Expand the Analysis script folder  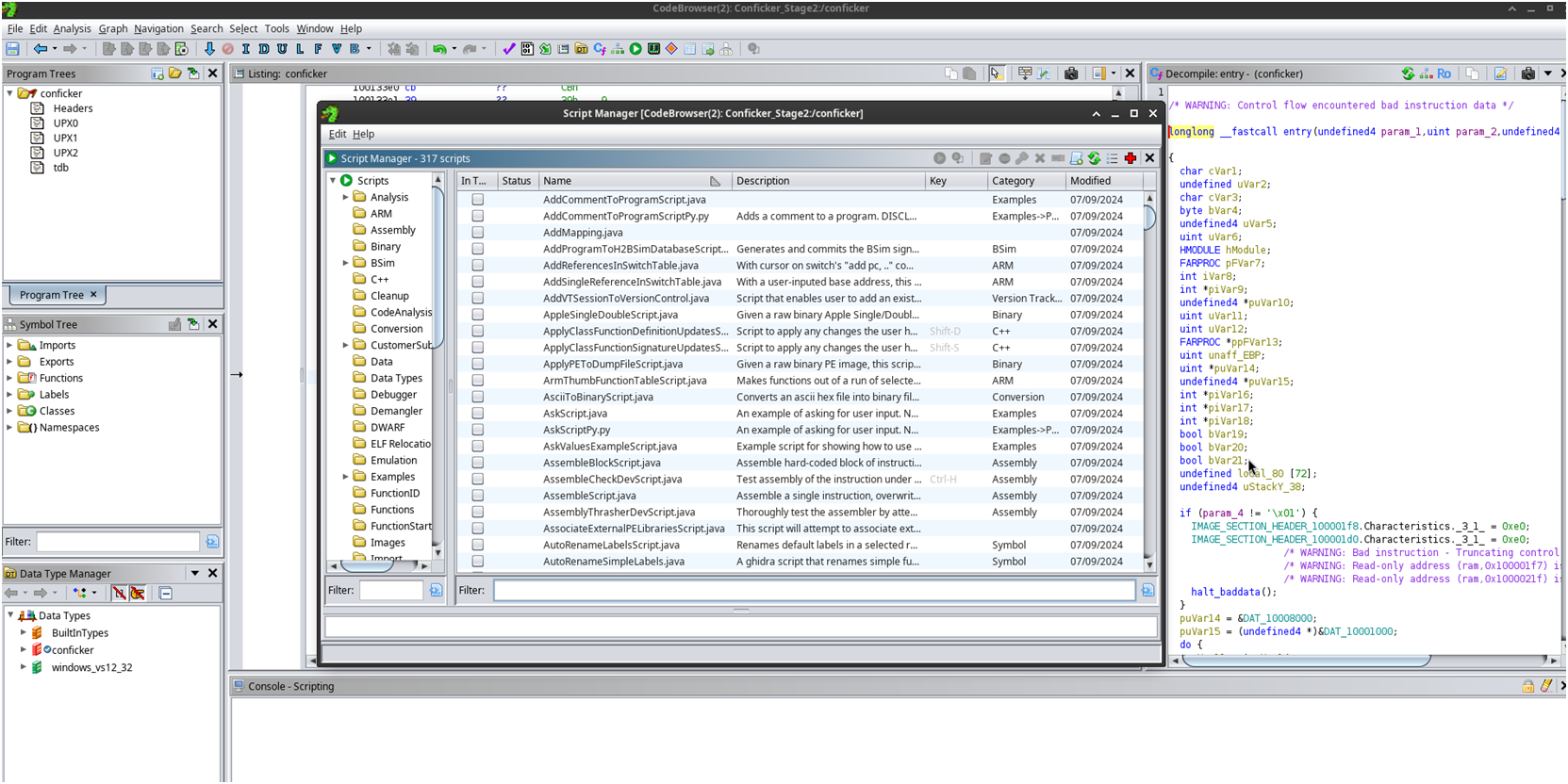[x=345, y=197]
